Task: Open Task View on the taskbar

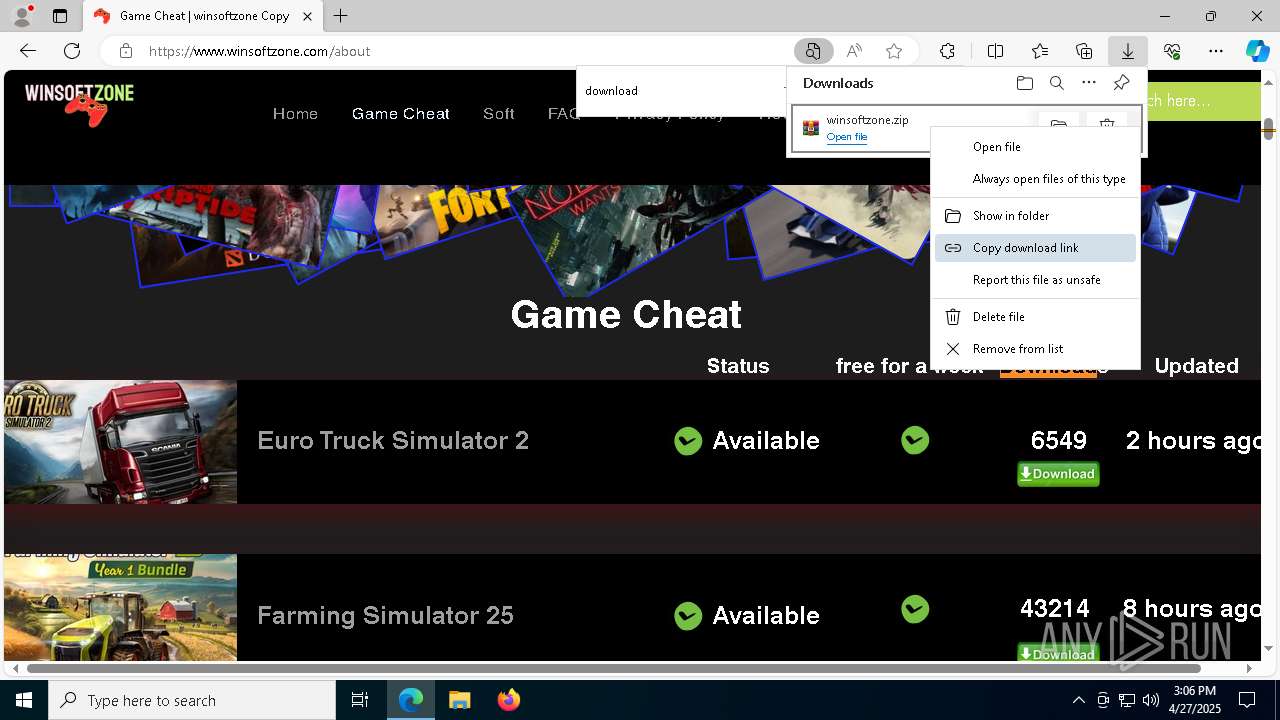Action: (x=360, y=700)
